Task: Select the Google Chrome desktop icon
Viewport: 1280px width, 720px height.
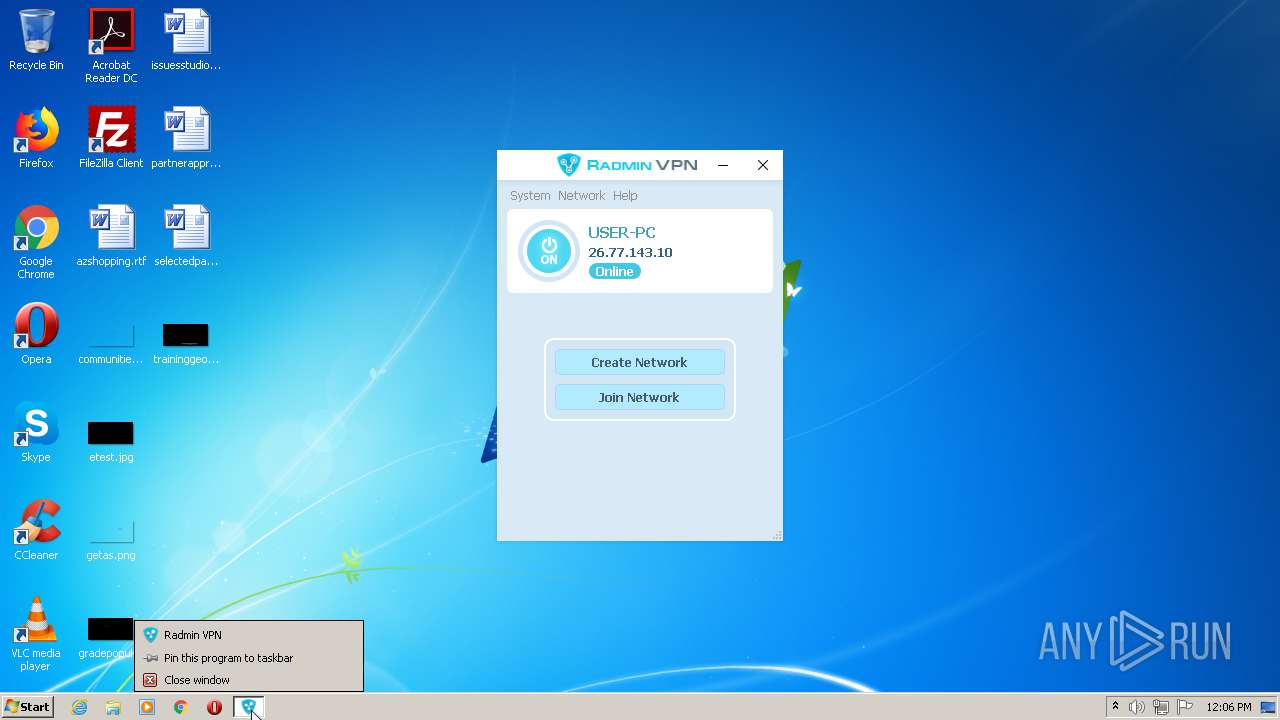Action: click(x=36, y=242)
